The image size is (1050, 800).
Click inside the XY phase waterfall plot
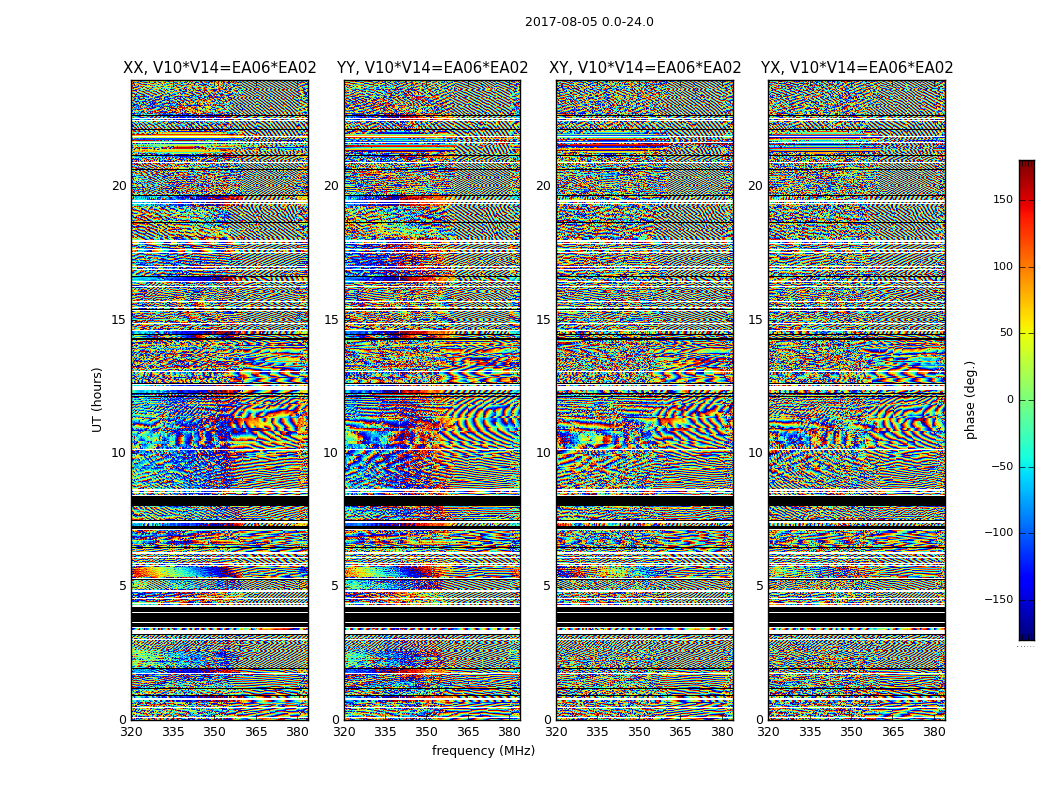click(x=645, y=400)
